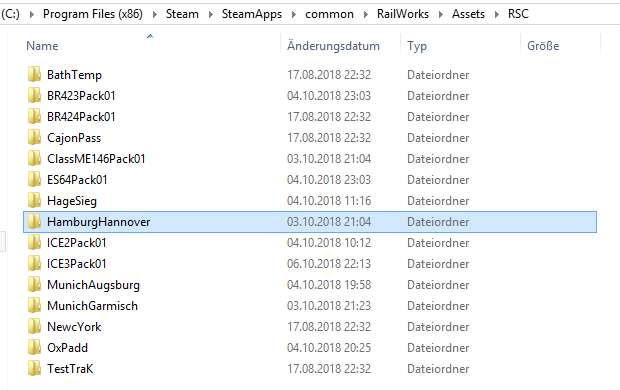Click the BR423Pack01 folder icon

(x=34, y=95)
